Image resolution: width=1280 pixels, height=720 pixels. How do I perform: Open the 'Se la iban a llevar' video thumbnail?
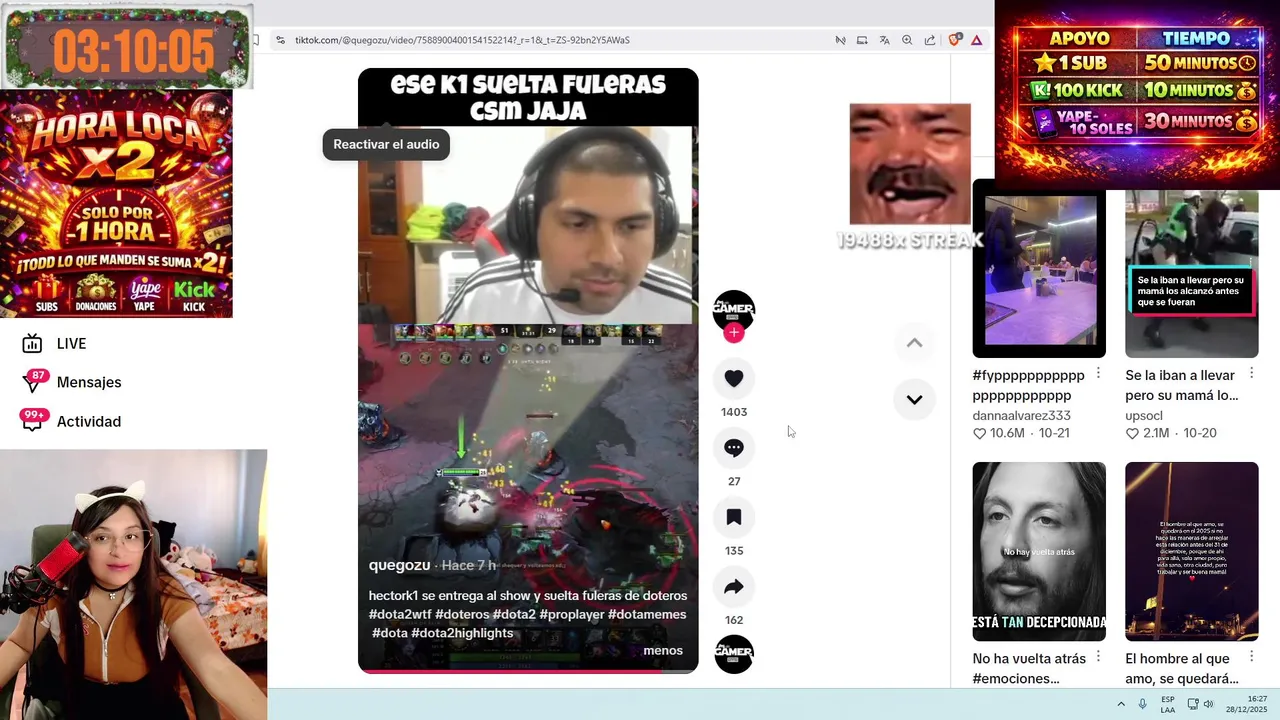click(1192, 268)
